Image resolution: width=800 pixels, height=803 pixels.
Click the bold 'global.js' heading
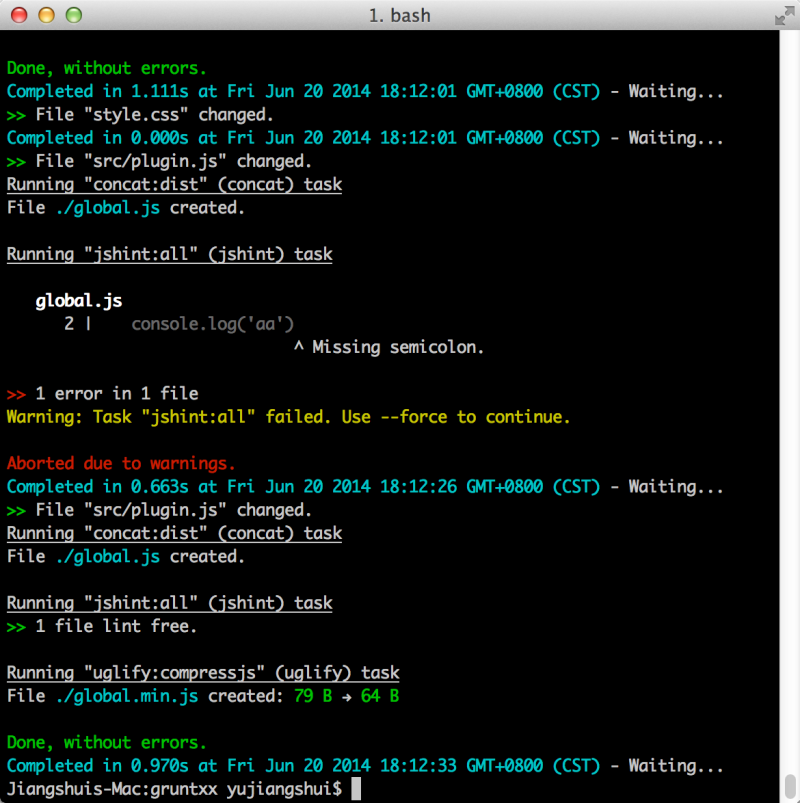pyautogui.click(x=79, y=301)
